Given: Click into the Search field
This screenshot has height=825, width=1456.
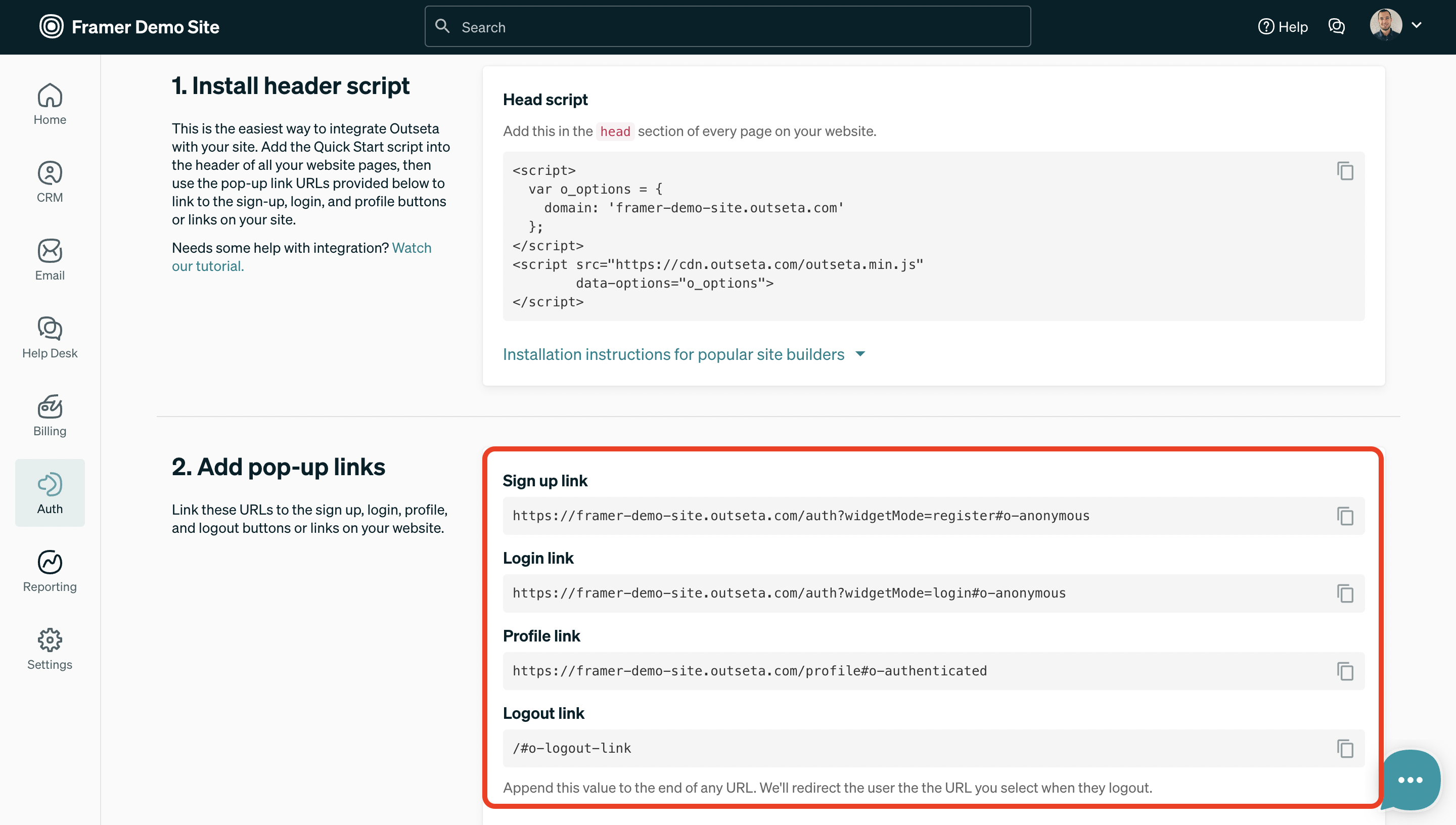Looking at the screenshot, I should 727,27.
